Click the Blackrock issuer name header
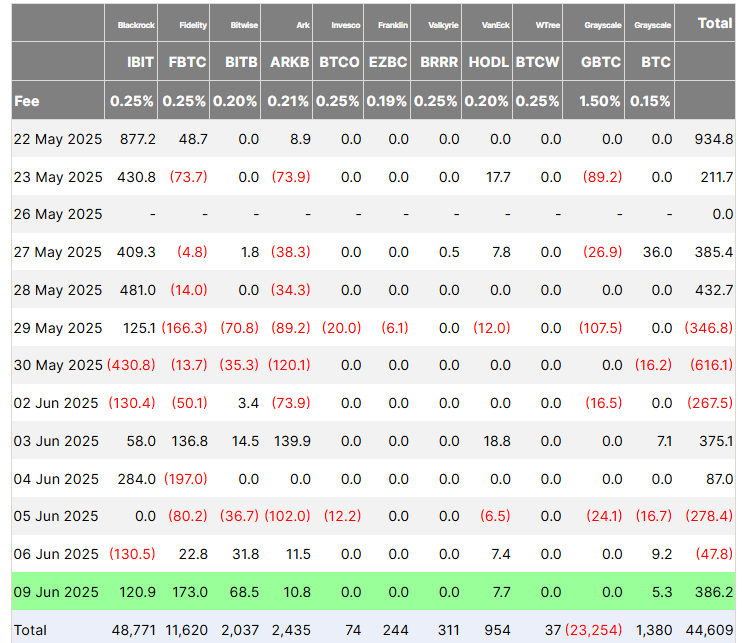 point(137,23)
